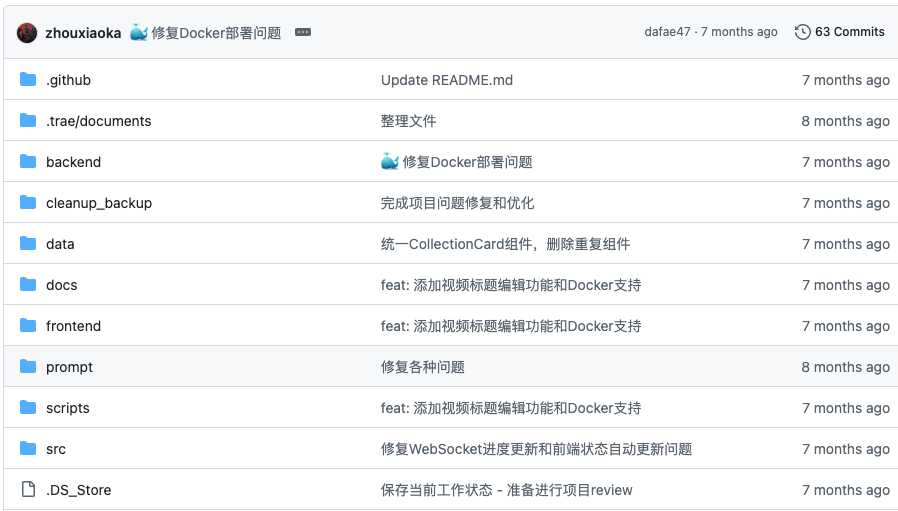Click '8 months ago' in prompt row

click(845, 367)
